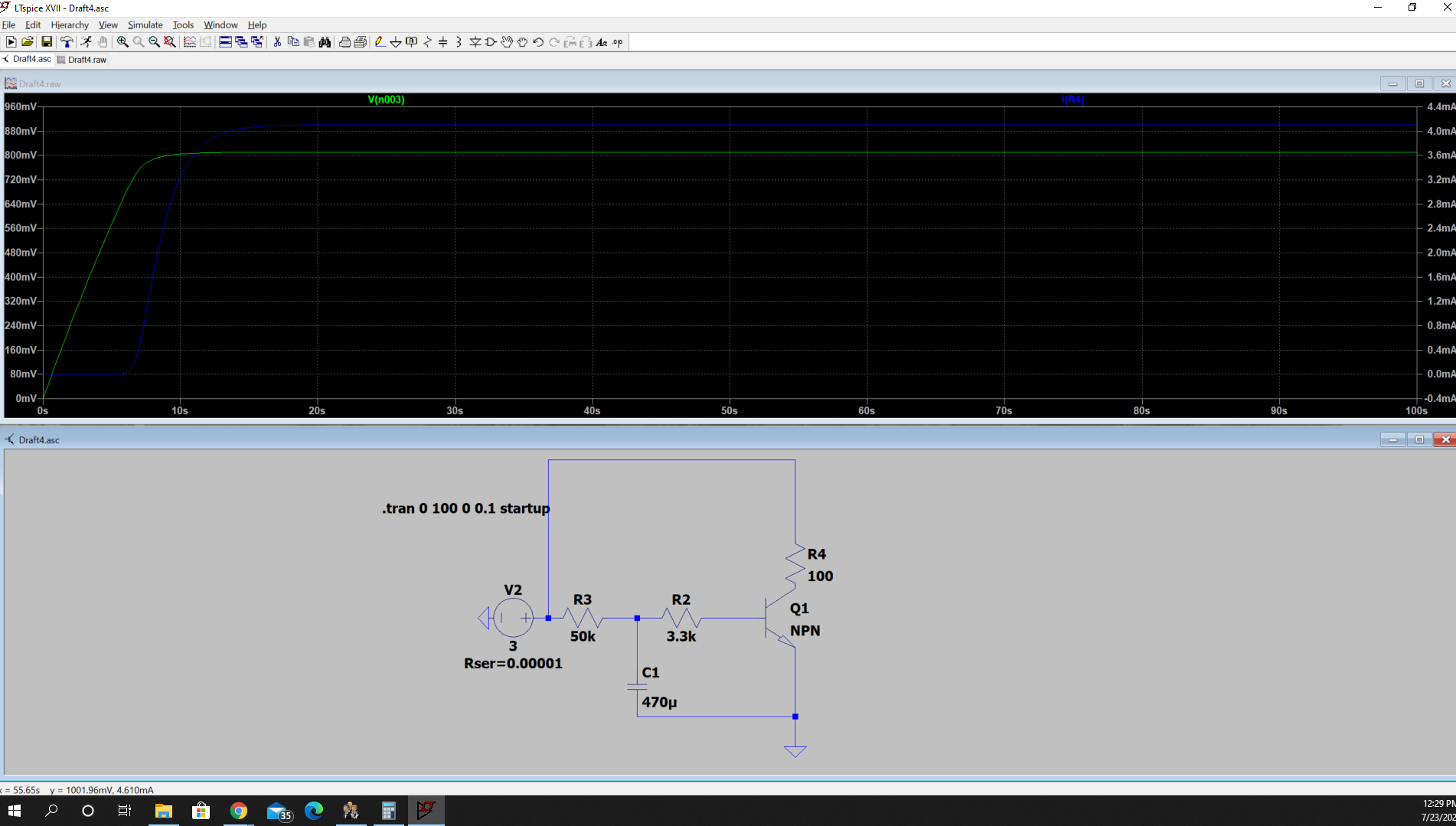The height and width of the screenshot is (826, 1456).
Task: Switch to the Draft4.raw tab
Action: (82, 59)
